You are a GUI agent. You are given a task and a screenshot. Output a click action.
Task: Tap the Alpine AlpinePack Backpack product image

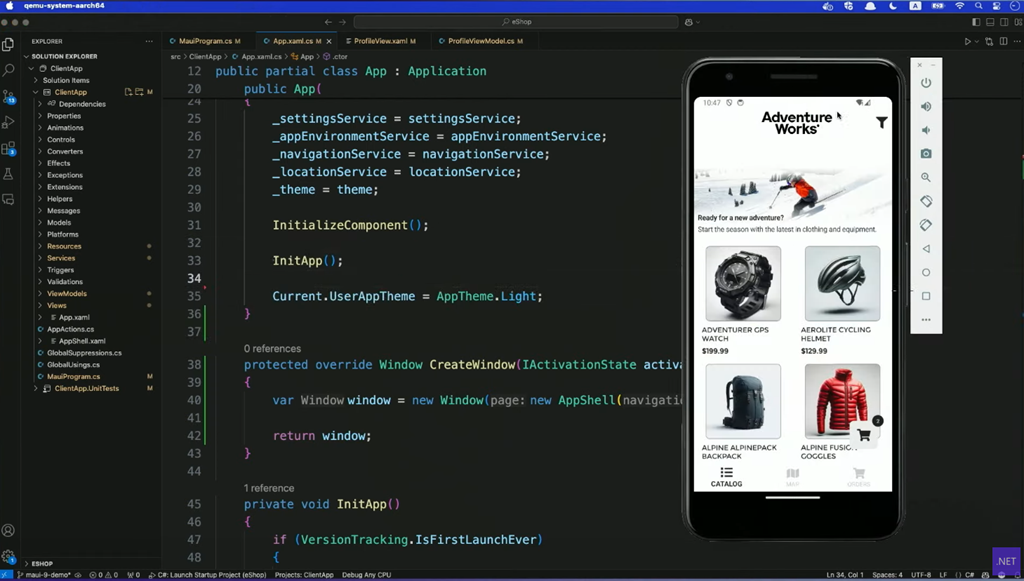pos(743,401)
